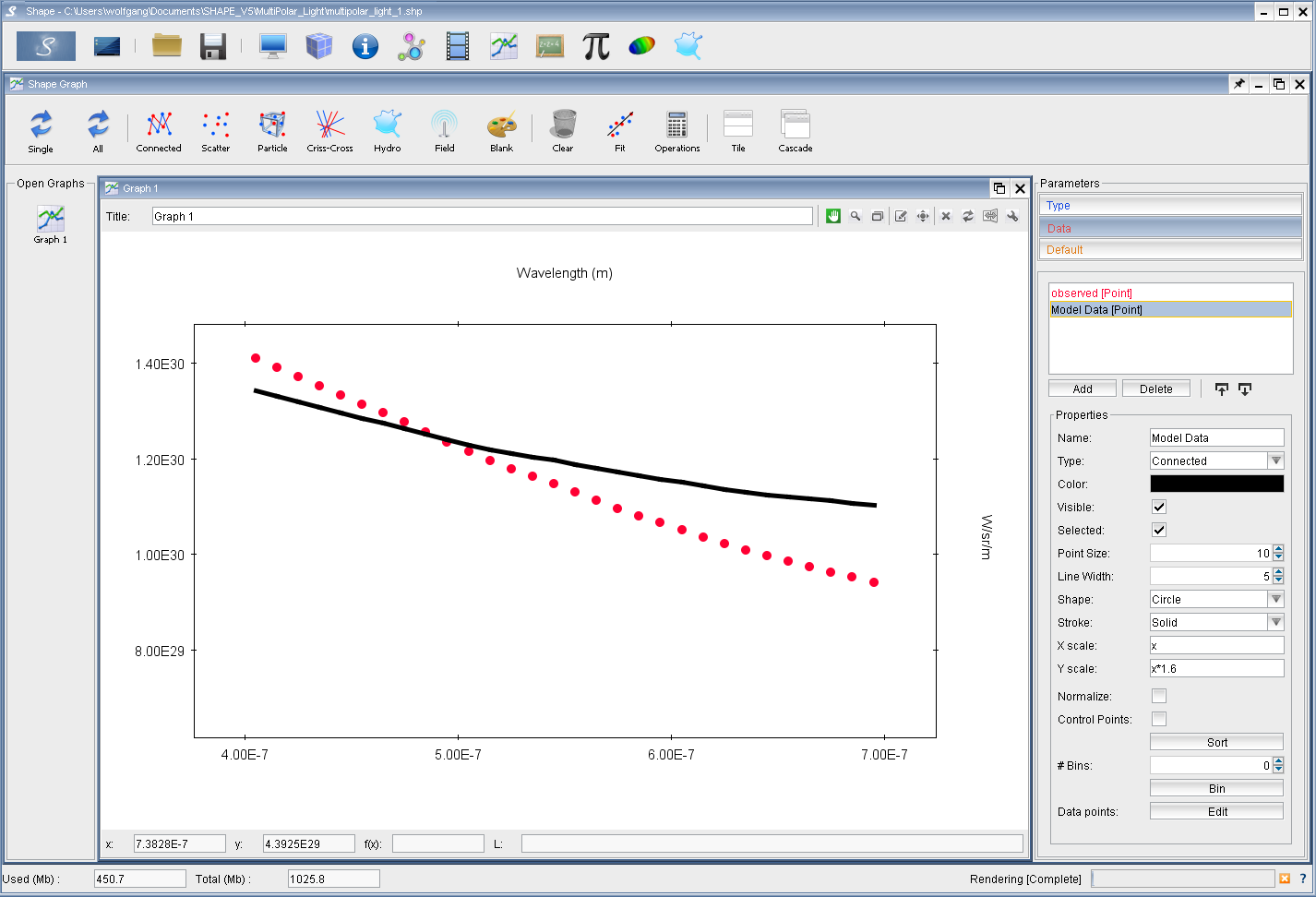This screenshot has width=1316, height=897.
Task: Click the folder open-project icon
Action: [167, 45]
